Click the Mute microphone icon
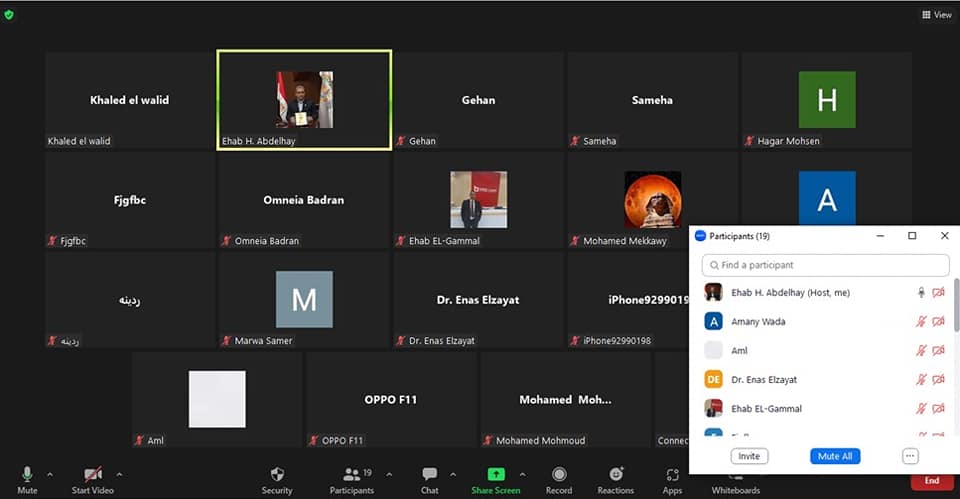Image resolution: width=960 pixels, height=499 pixels. pos(27,473)
